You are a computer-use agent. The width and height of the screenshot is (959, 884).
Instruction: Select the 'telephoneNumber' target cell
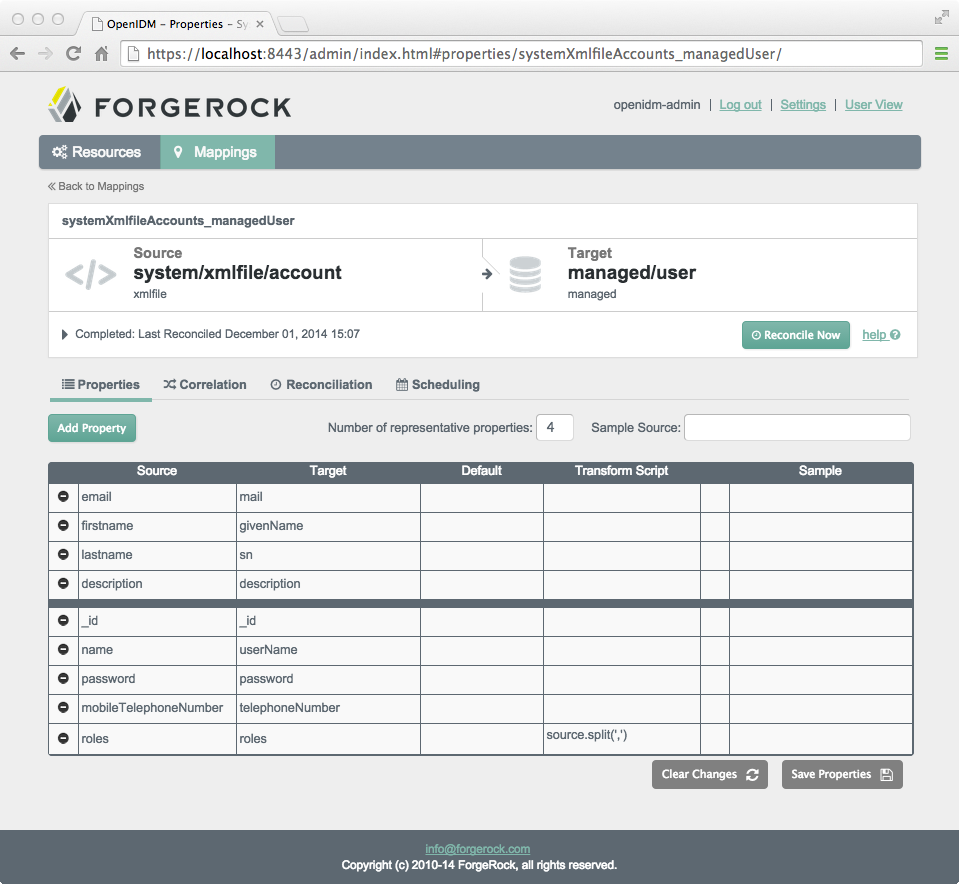point(328,708)
